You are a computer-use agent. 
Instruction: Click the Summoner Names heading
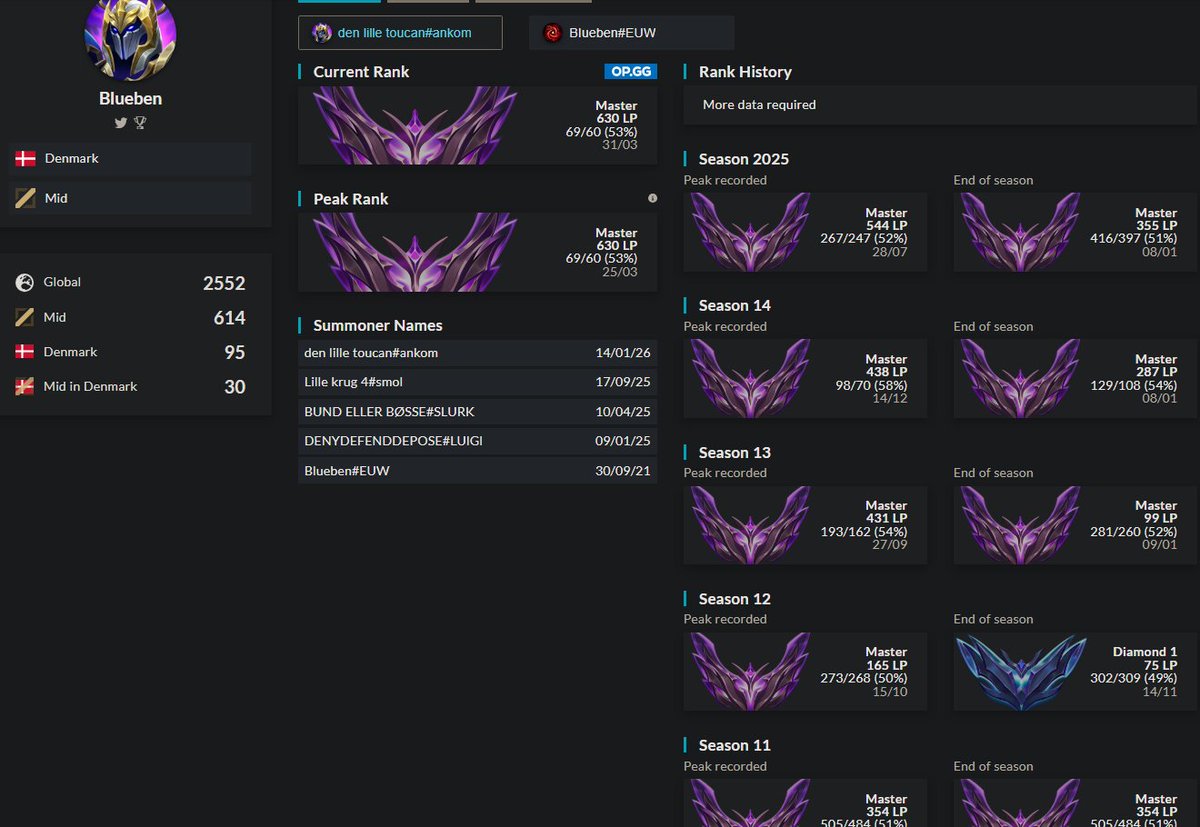point(378,325)
